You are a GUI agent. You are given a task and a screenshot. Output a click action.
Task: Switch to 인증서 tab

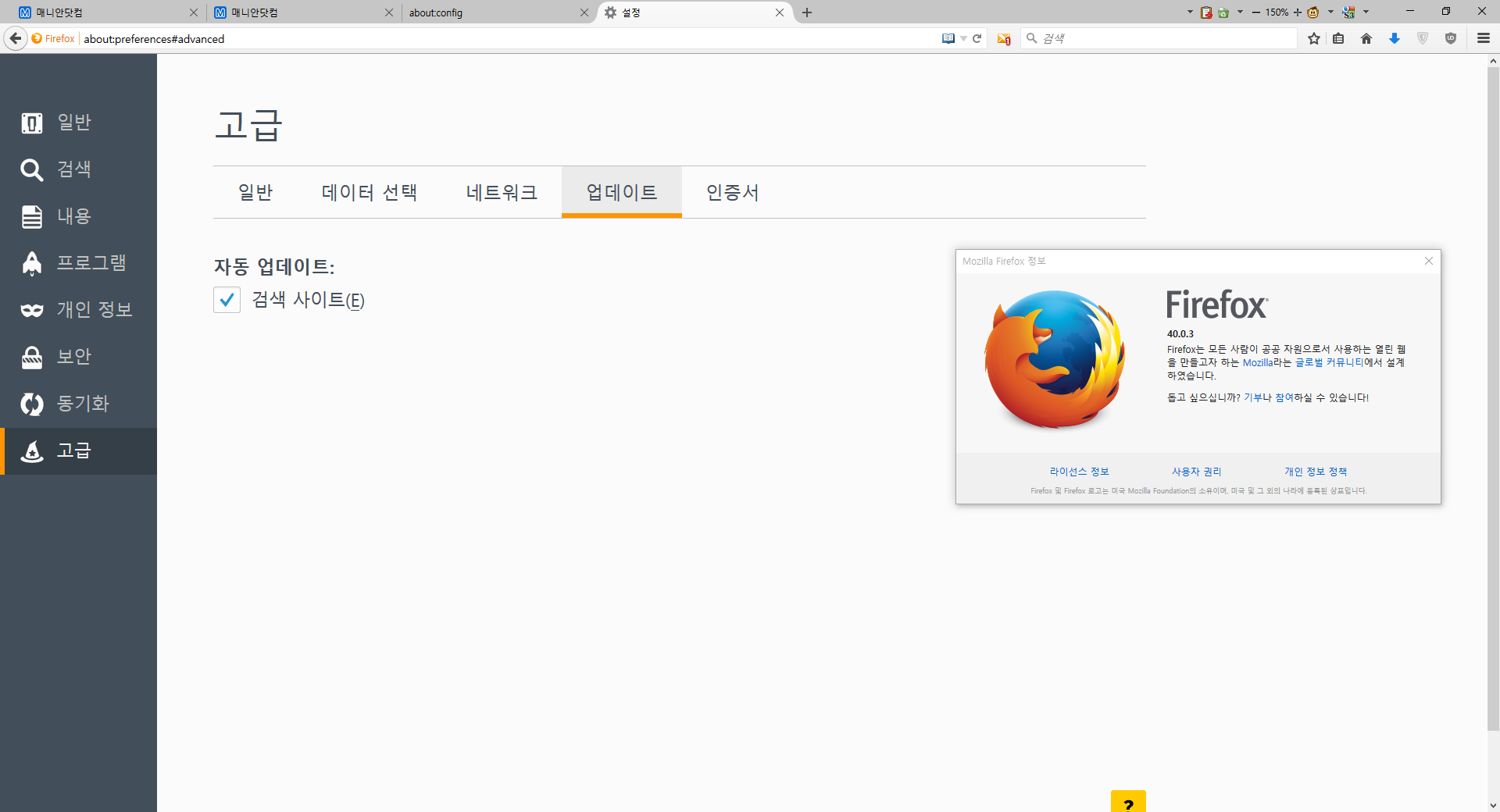point(733,192)
